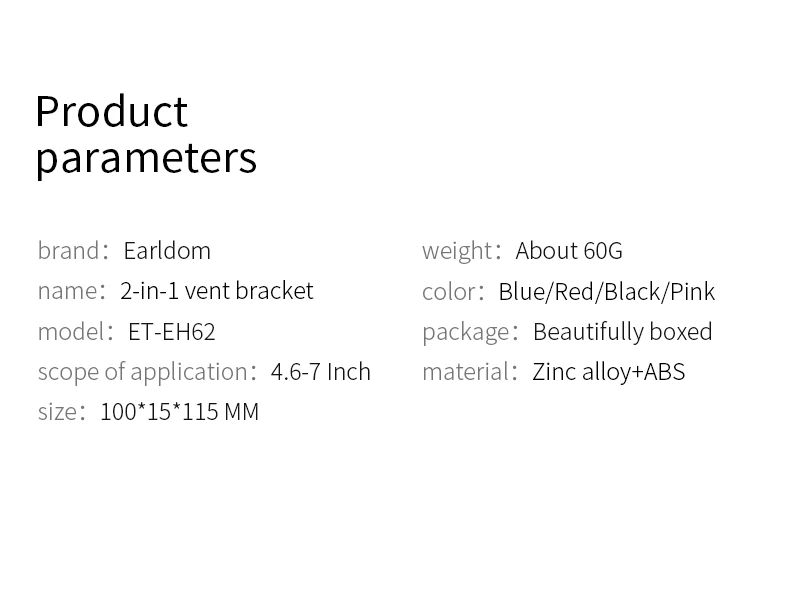Screen dimensions: 790x600
Task: Click the "color" label
Action: pyautogui.click(x=448, y=291)
